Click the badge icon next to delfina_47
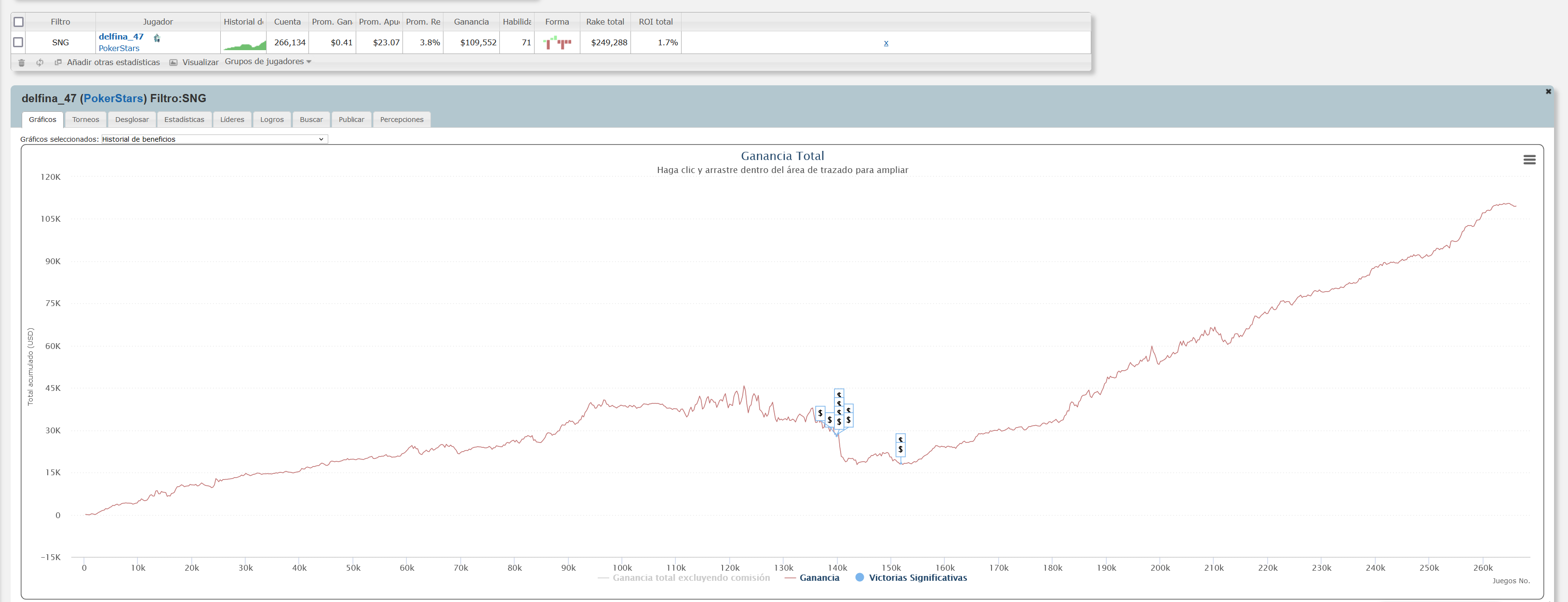Viewport: 1568px width, 602px height. [x=157, y=38]
